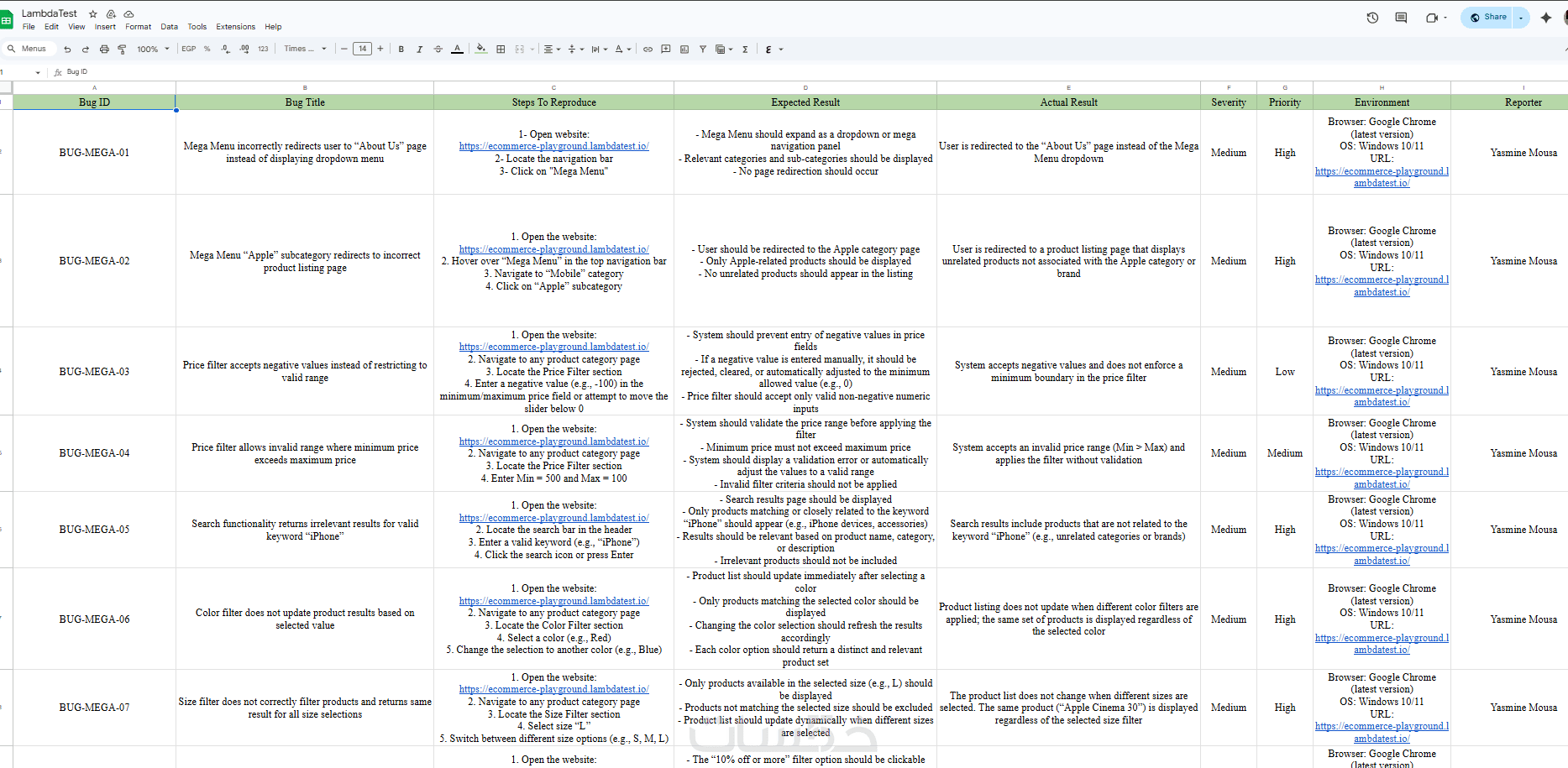Open the zoom level dropdown at 100%
Viewport: 1568px width, 768px height.
pos(153,50)
